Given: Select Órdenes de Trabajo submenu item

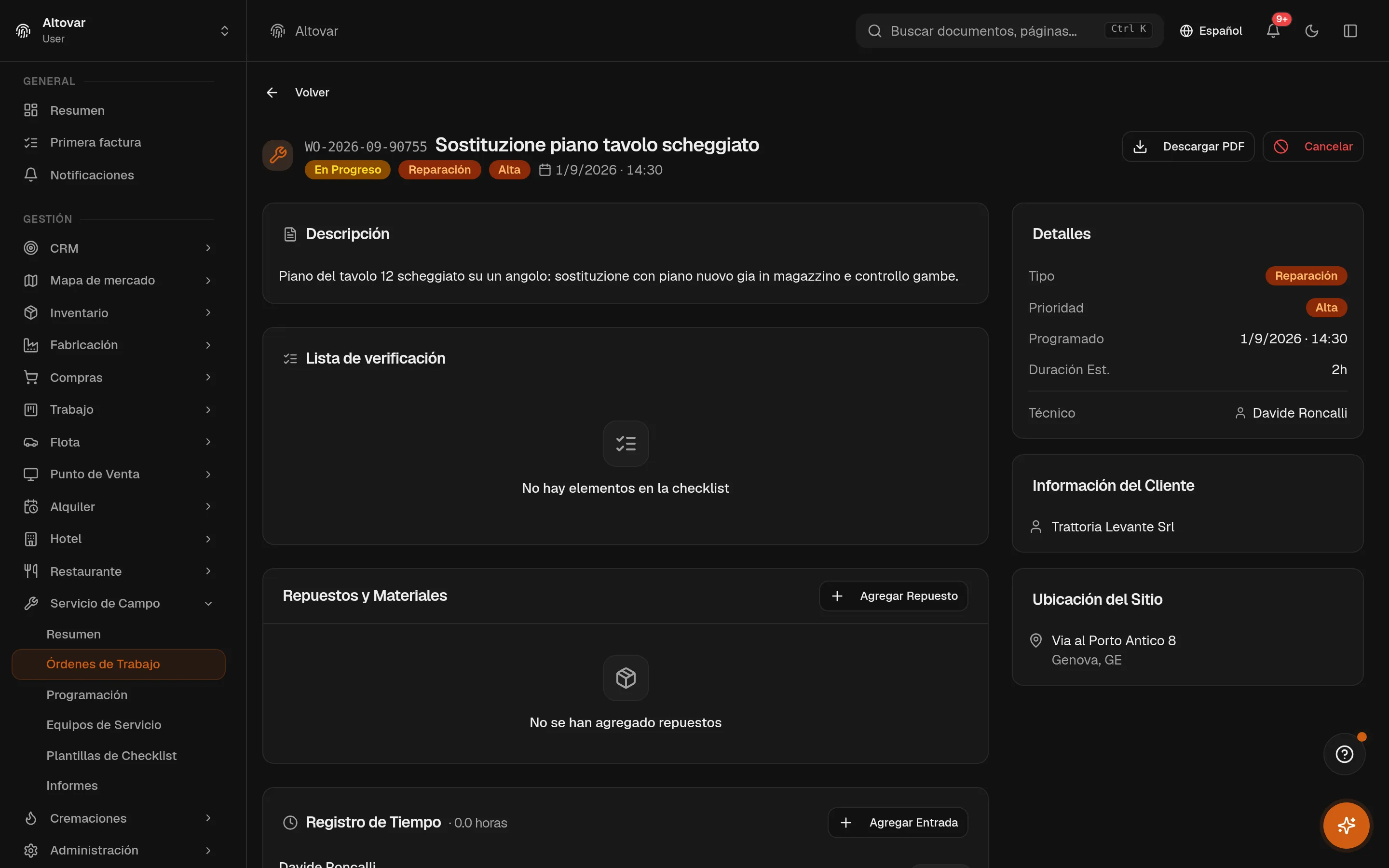Looking at the screenshot, I should (x=118, y=664).
